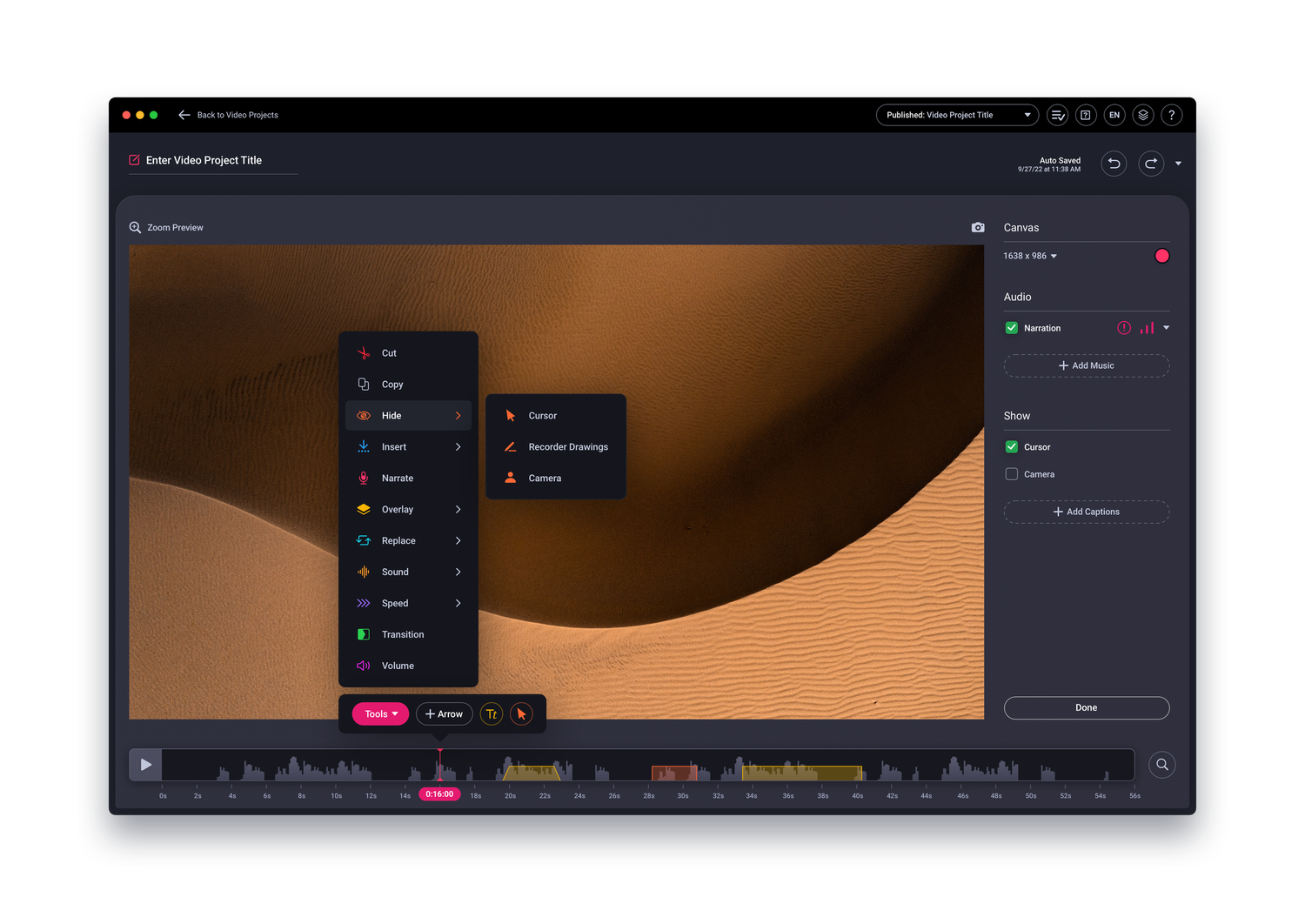This screenshot has width=1305, height=924.
Task: Uncheck the Cursor option under Show
Action: [1011, 446]
